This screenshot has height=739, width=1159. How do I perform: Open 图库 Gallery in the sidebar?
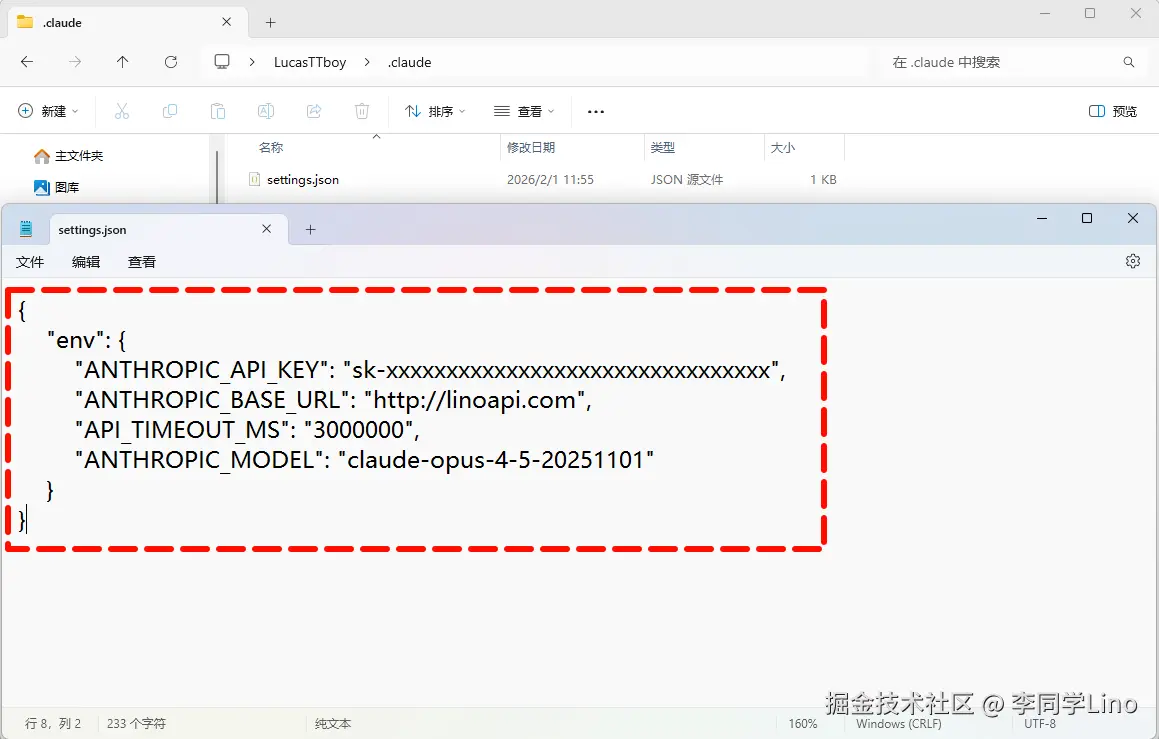click(57, 188)
